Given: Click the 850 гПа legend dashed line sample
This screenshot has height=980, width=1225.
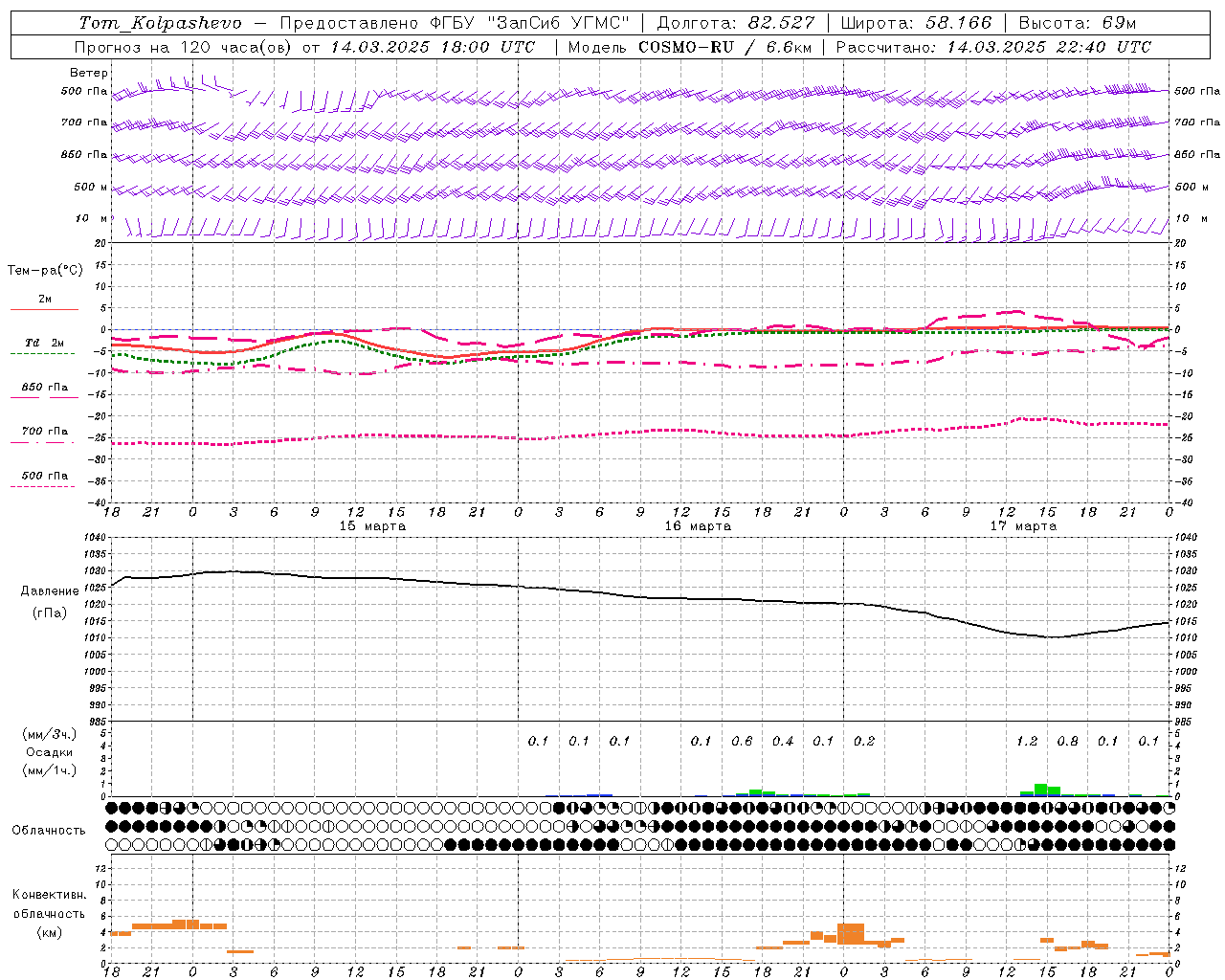Looking at the screenshot, I should 42,397.
